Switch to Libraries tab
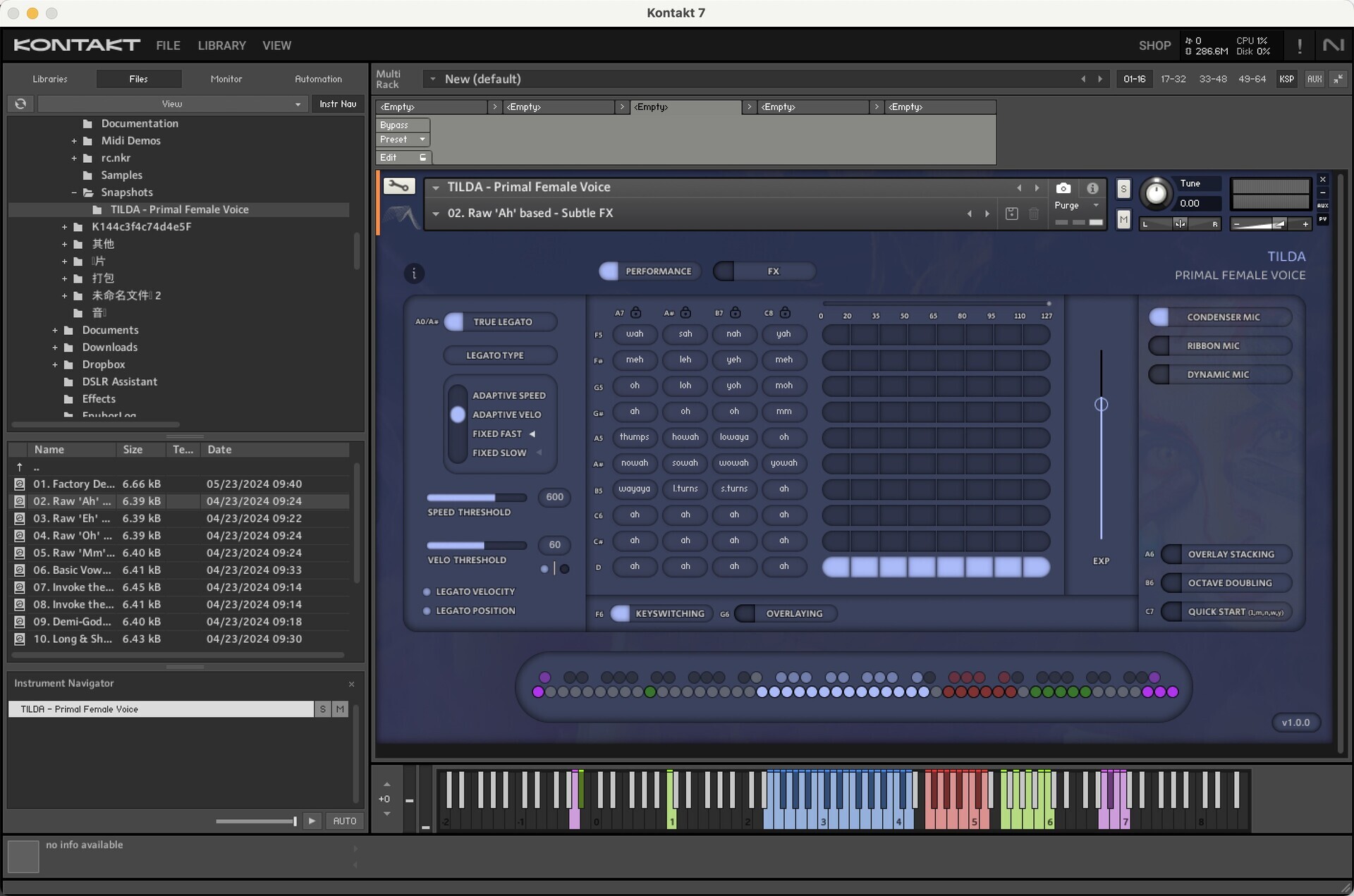Image resolution: width=1354 pixels, height=896 pixels. (x=50, y=79)
